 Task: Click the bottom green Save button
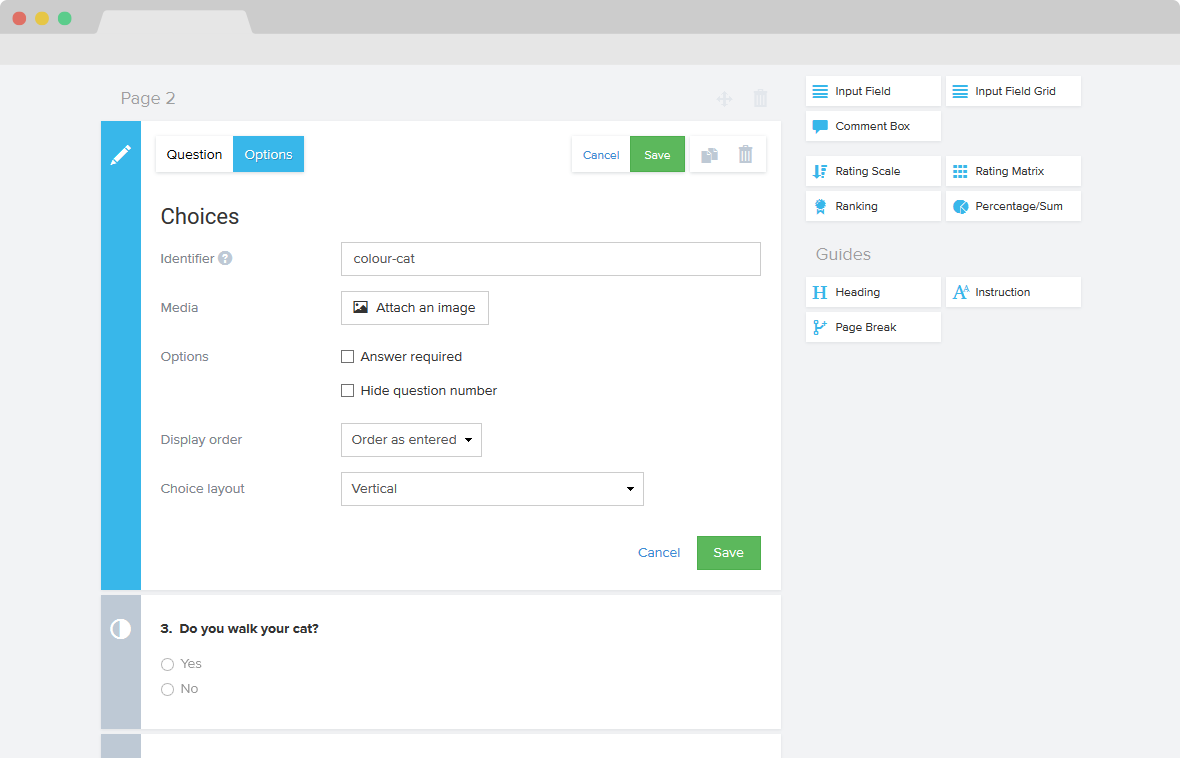(x=728, y=553)
